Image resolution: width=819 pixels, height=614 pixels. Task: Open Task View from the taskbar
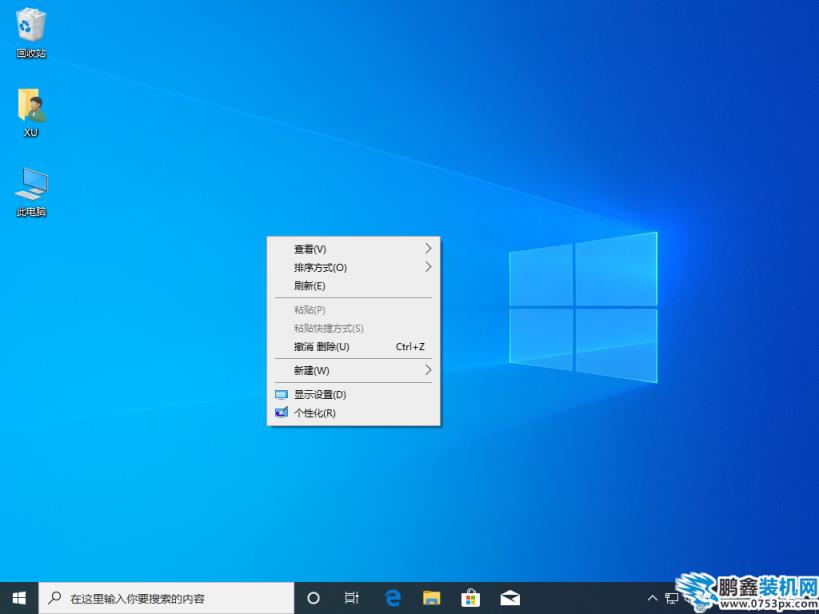pyautogui.click(x=352, y=598)
